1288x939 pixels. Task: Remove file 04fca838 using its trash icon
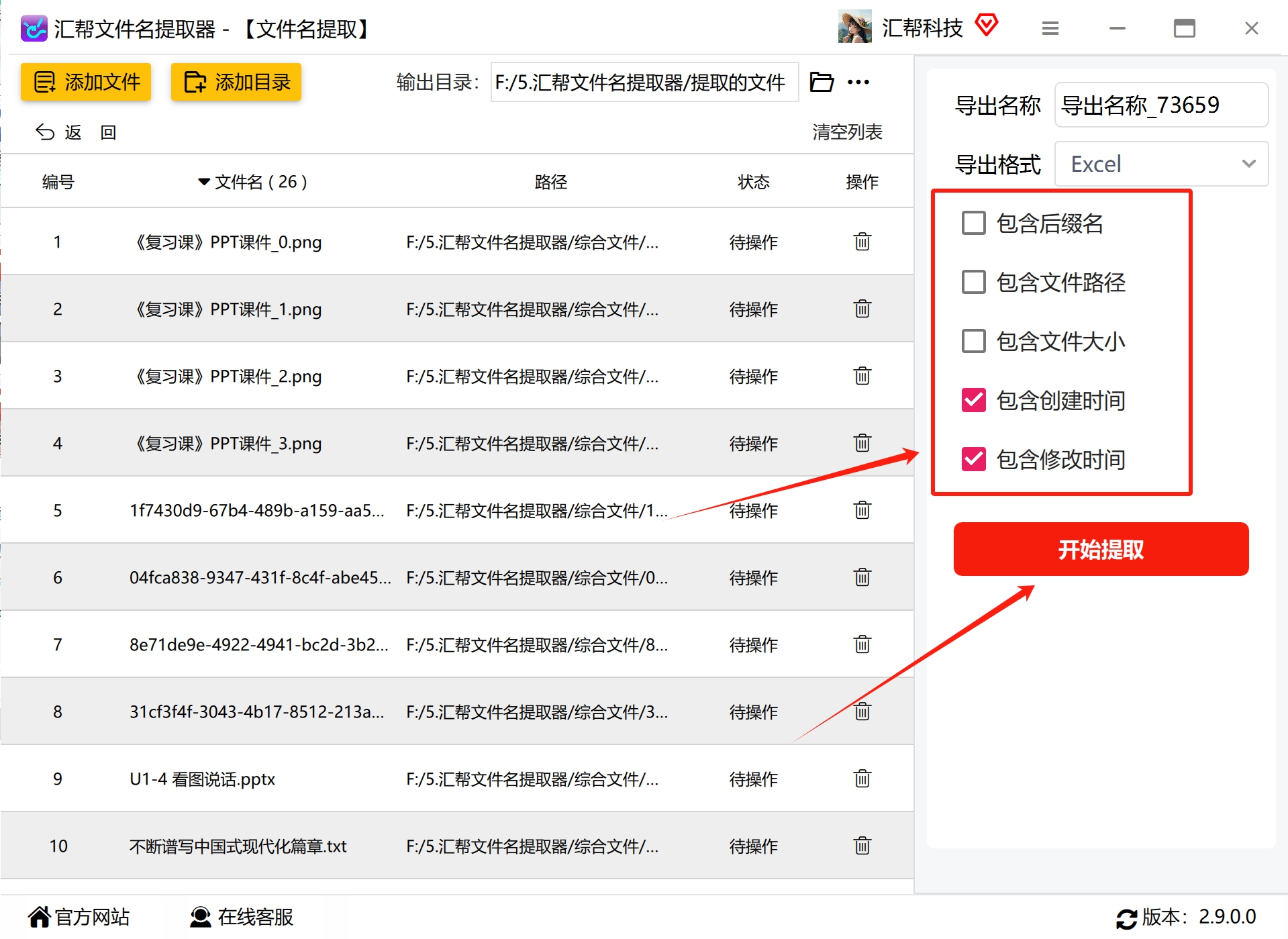click(862, 577)
